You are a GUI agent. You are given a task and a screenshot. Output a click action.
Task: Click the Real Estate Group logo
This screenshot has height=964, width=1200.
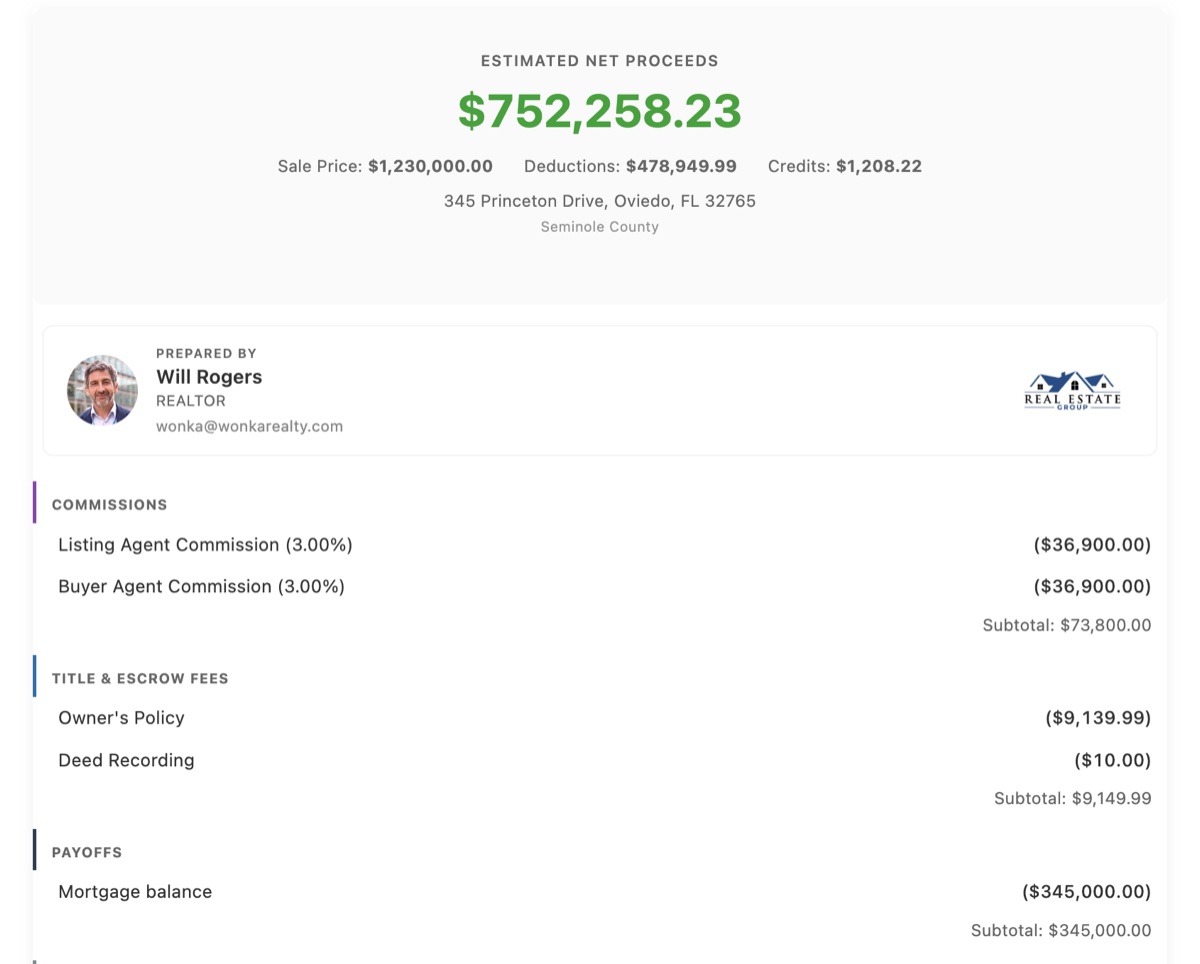(1072, 391)
